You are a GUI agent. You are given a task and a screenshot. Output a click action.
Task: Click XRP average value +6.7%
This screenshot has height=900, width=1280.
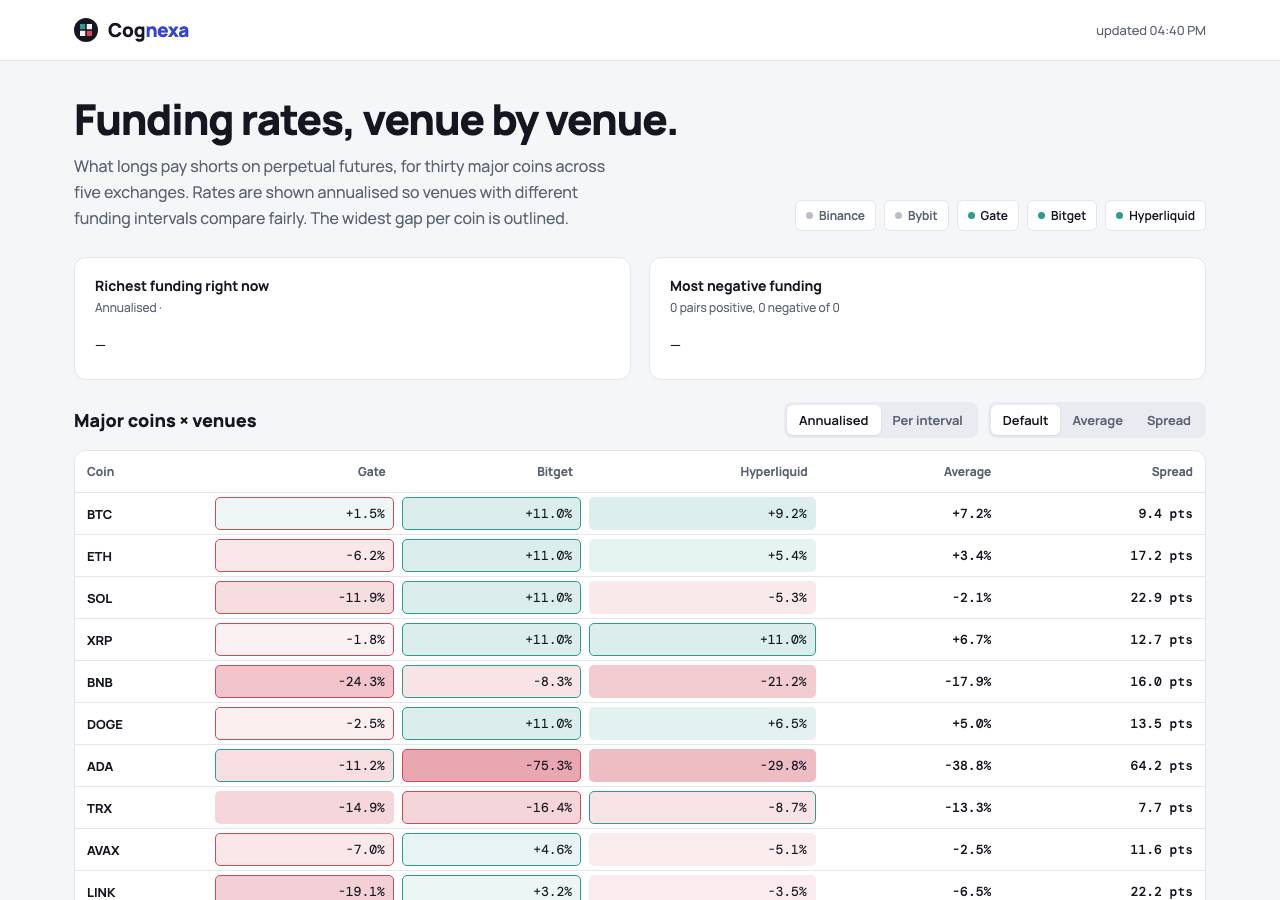(971, 640)
